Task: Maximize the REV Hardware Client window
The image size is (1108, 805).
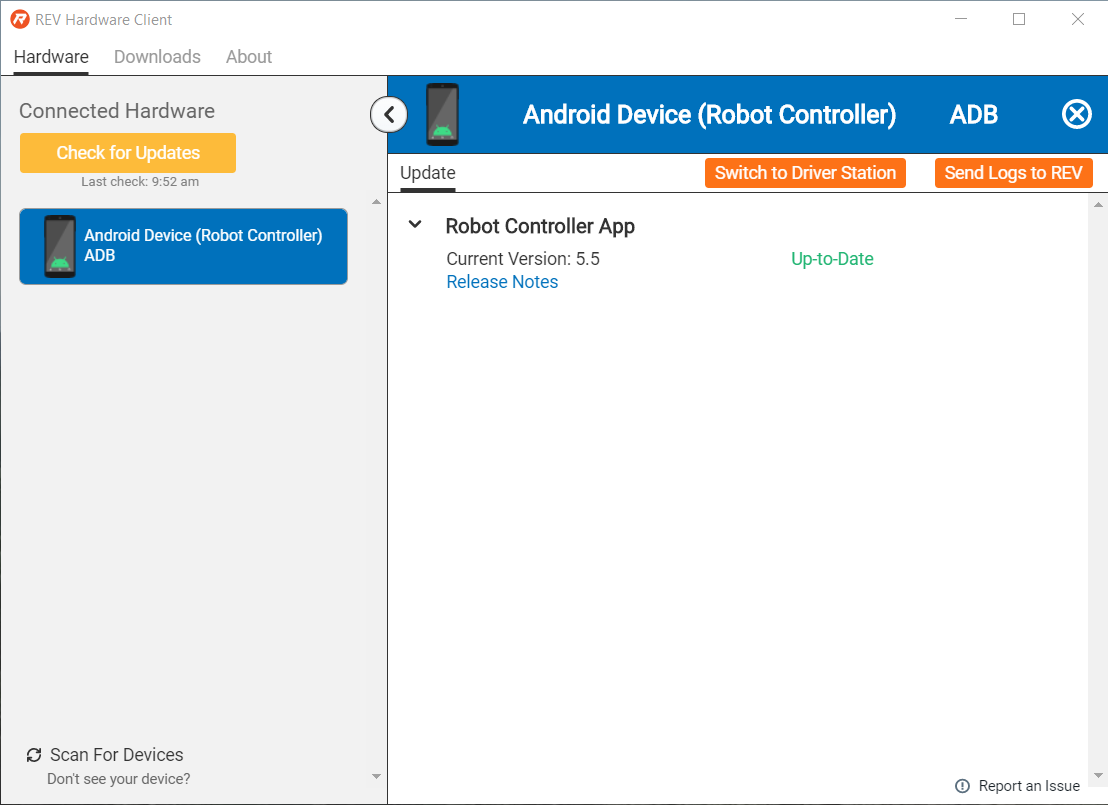Action: click(x=1019, y=19)
